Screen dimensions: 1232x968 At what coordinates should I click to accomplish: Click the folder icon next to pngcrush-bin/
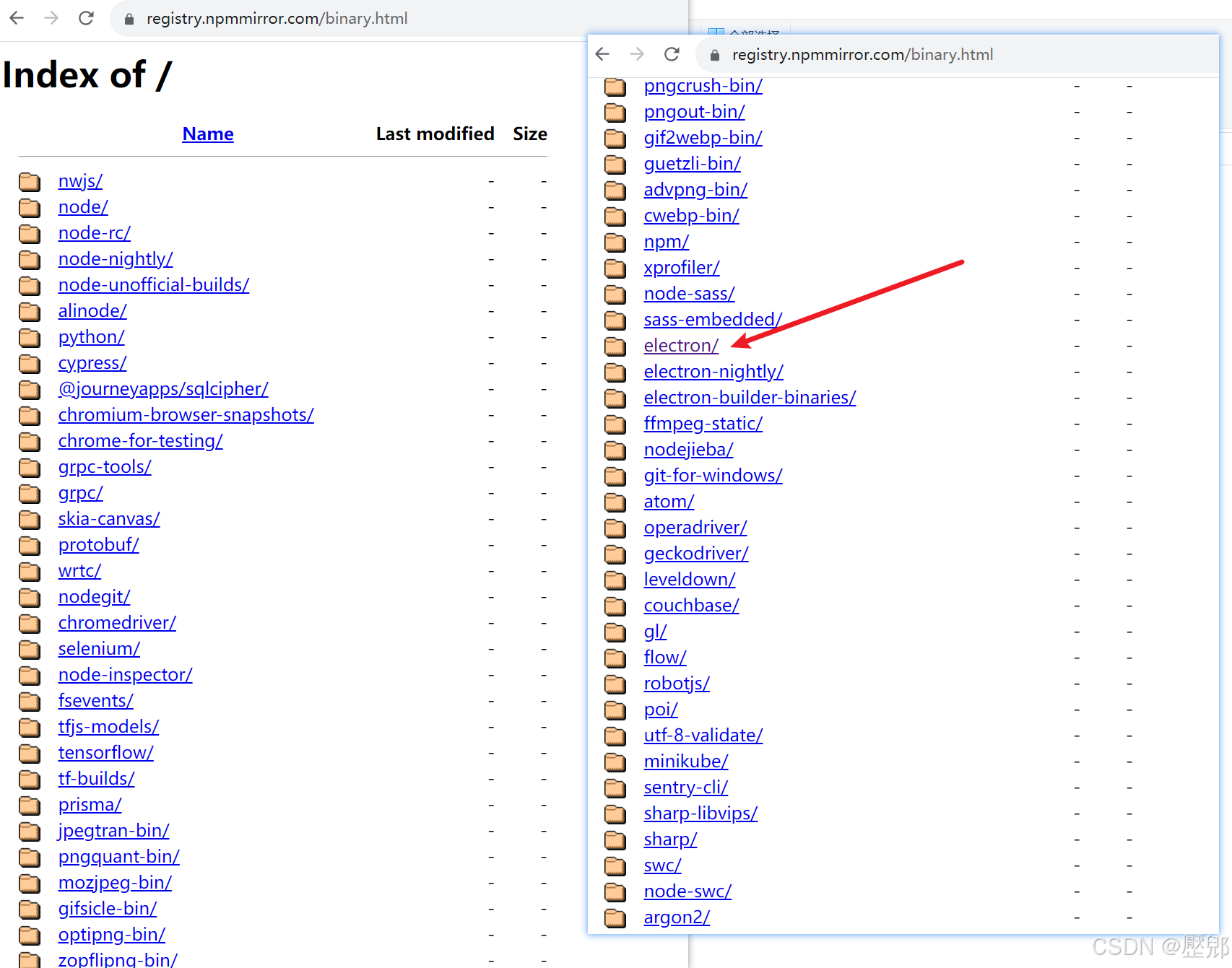click(x=615, y=86)
